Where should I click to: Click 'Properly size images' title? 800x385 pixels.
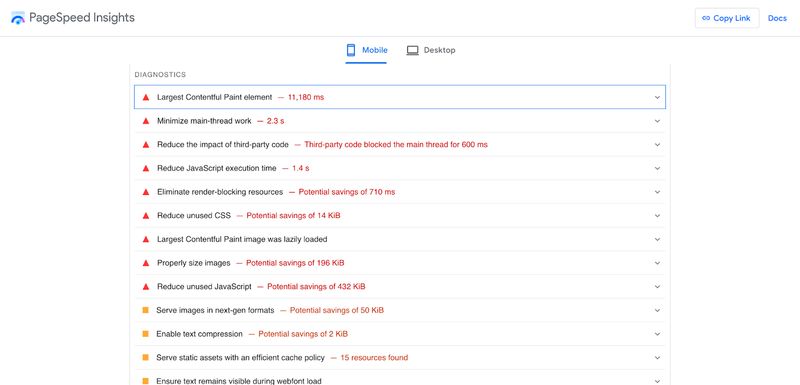194,263
